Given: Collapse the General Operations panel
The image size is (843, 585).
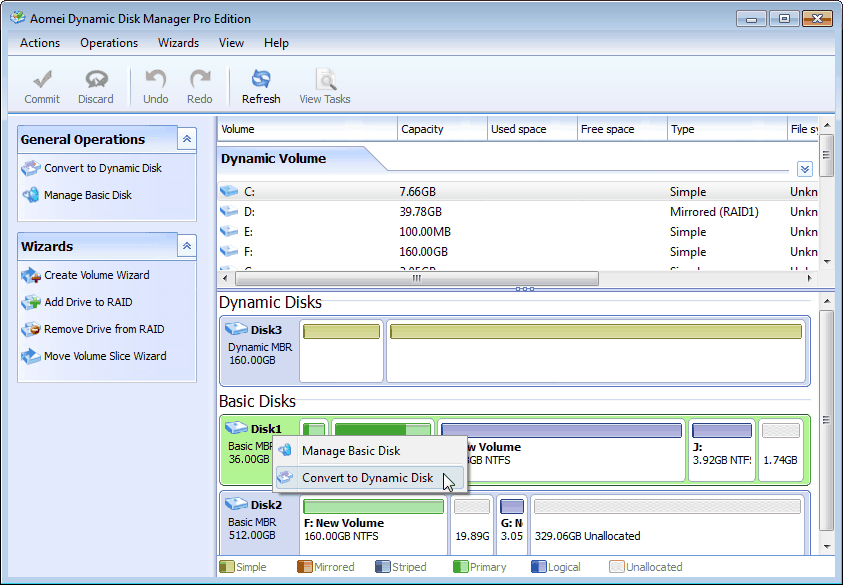Looking at the screenshot, I should [186, 139].
